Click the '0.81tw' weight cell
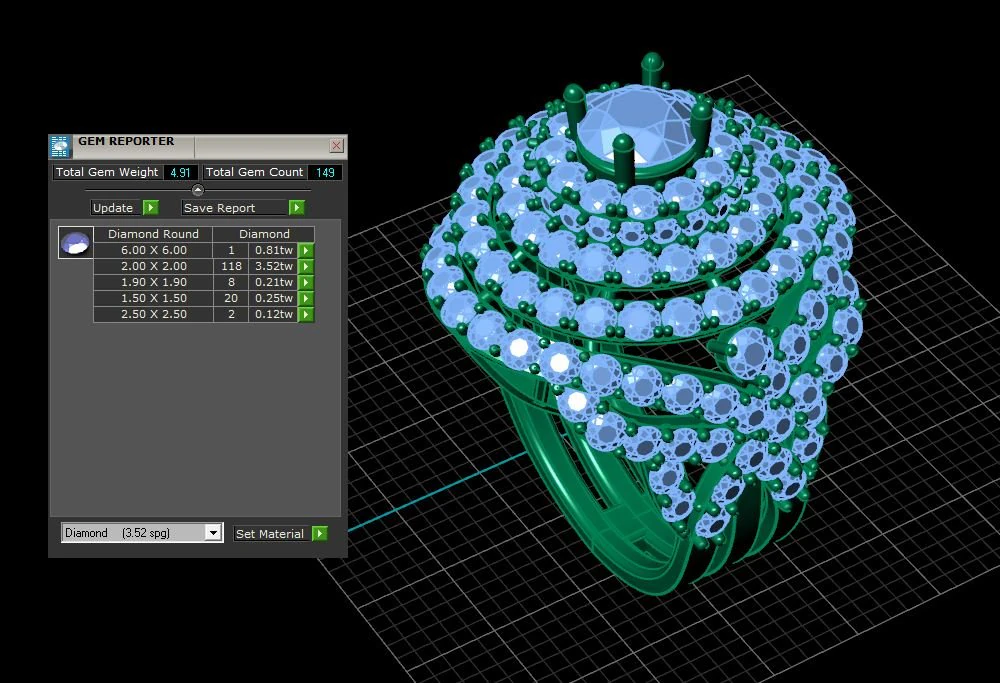 click(274, 251)
